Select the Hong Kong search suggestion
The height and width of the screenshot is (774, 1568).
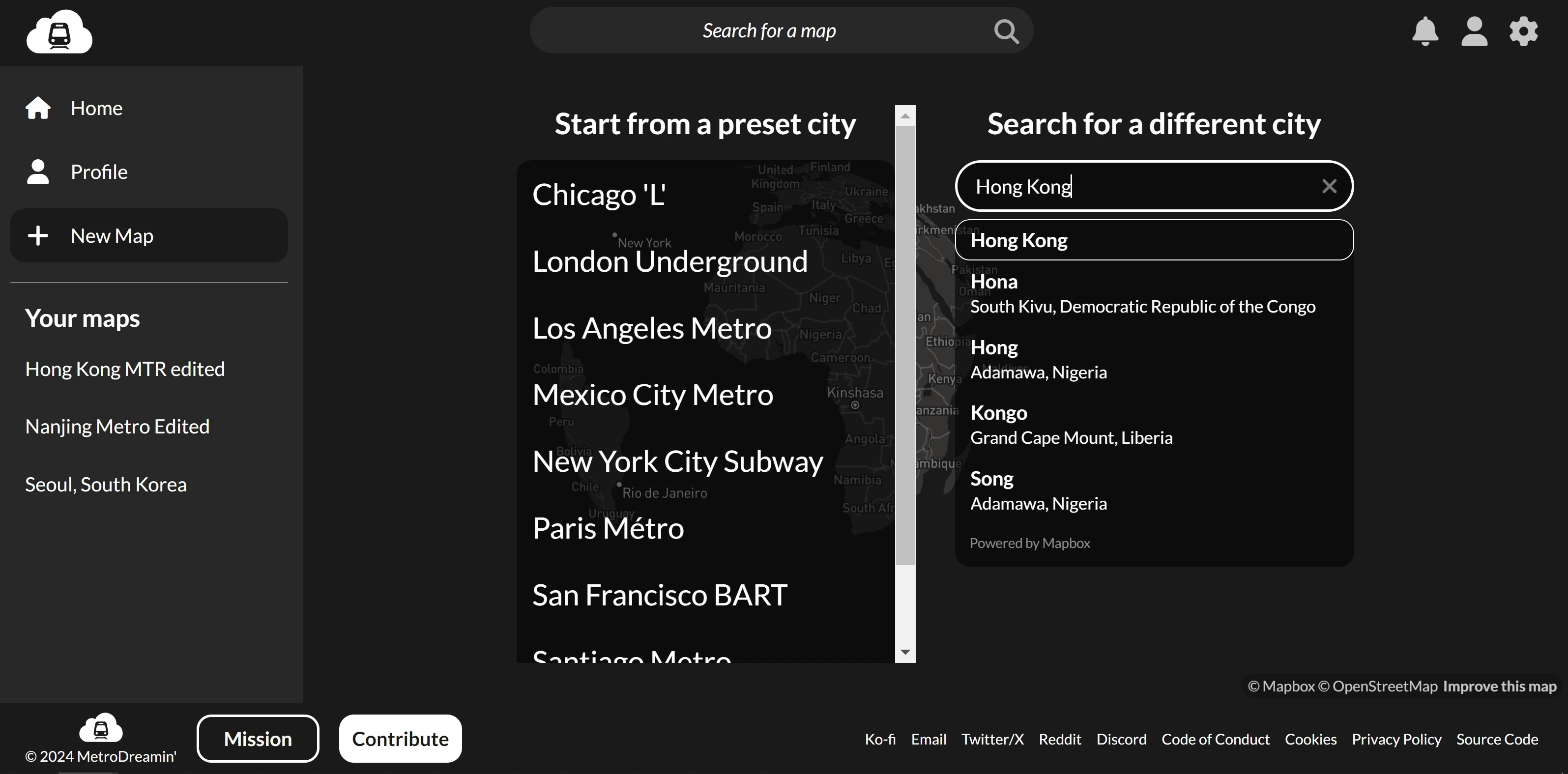1154,240
